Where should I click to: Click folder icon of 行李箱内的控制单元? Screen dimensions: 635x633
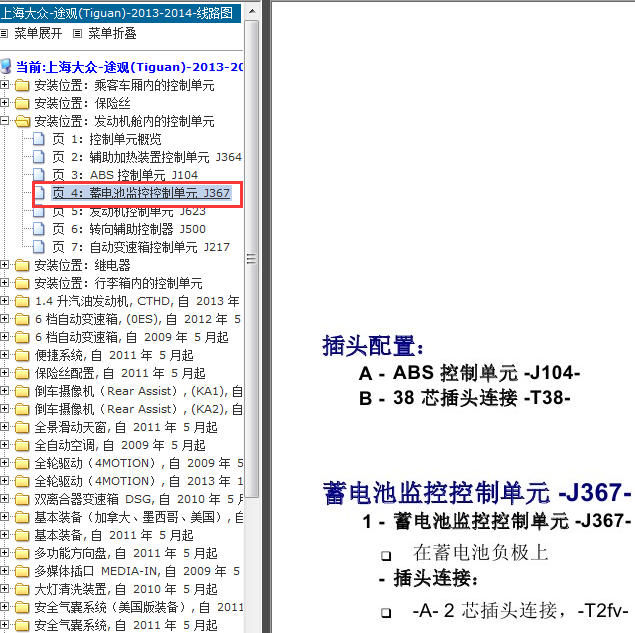click(22, 283)
